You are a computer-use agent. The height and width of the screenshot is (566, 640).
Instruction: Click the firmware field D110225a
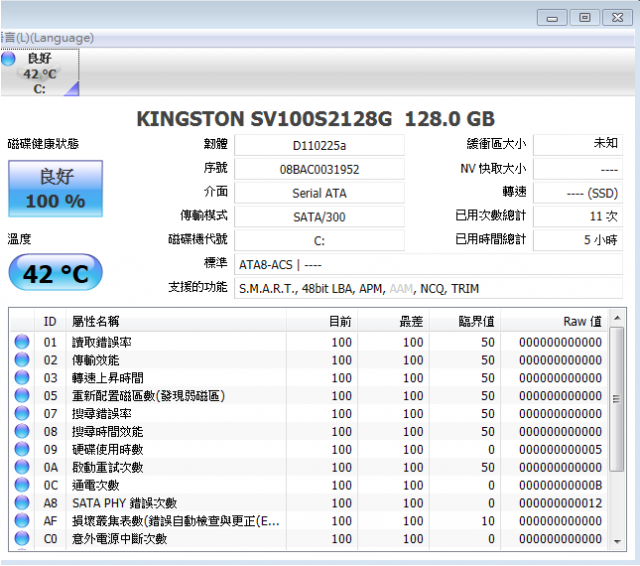point(319,145)
